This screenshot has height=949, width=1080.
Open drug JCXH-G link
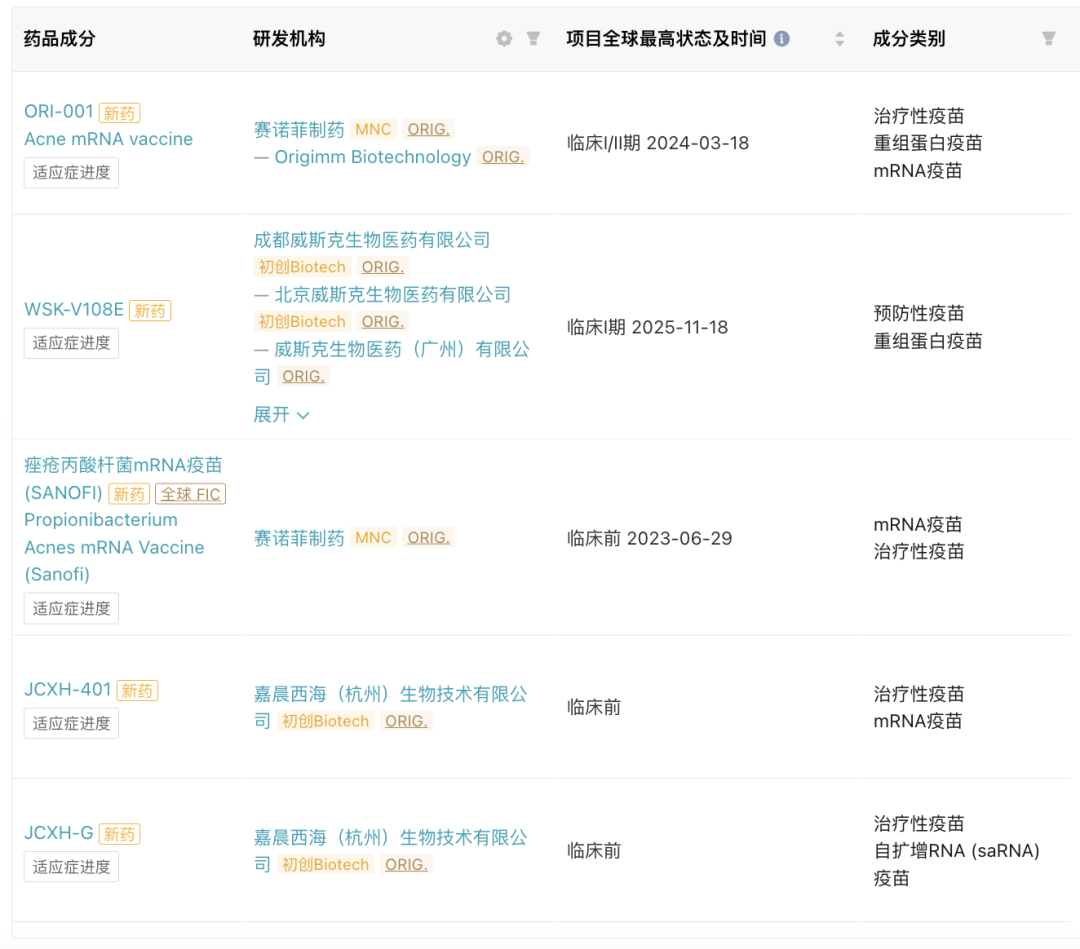(59, 833)
